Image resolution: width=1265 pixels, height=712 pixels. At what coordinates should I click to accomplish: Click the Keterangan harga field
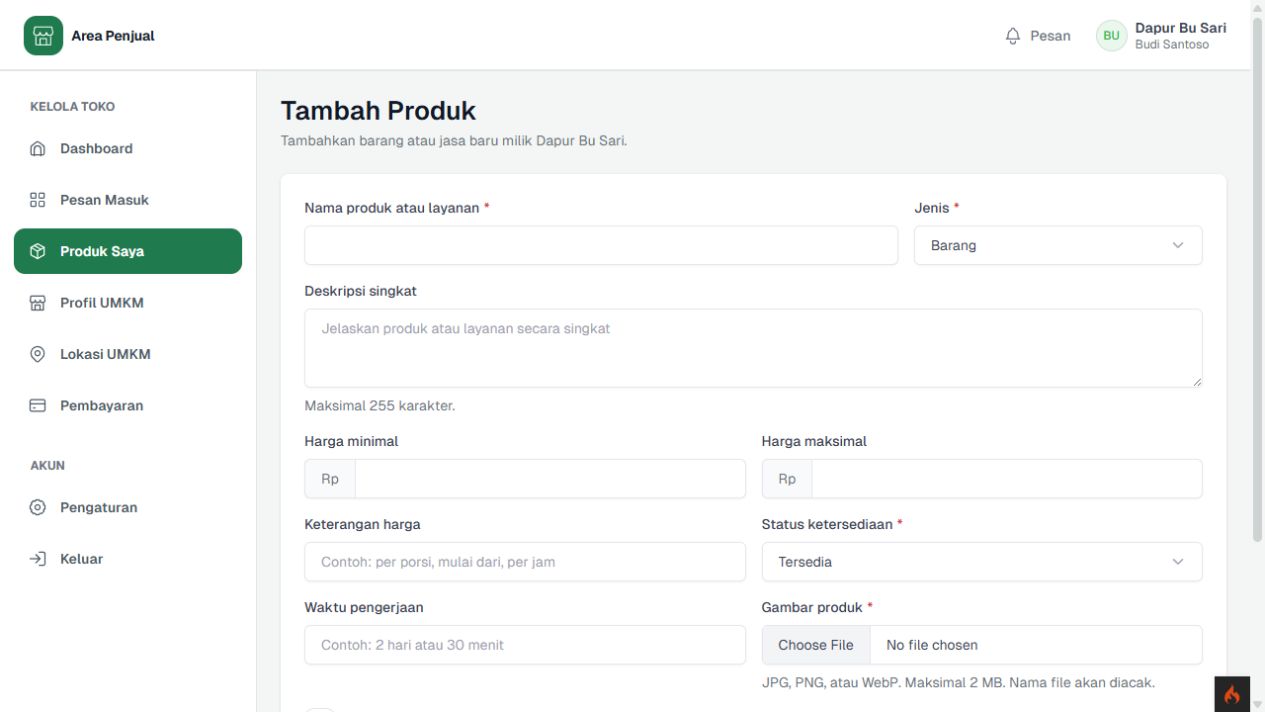coord(525,562)
